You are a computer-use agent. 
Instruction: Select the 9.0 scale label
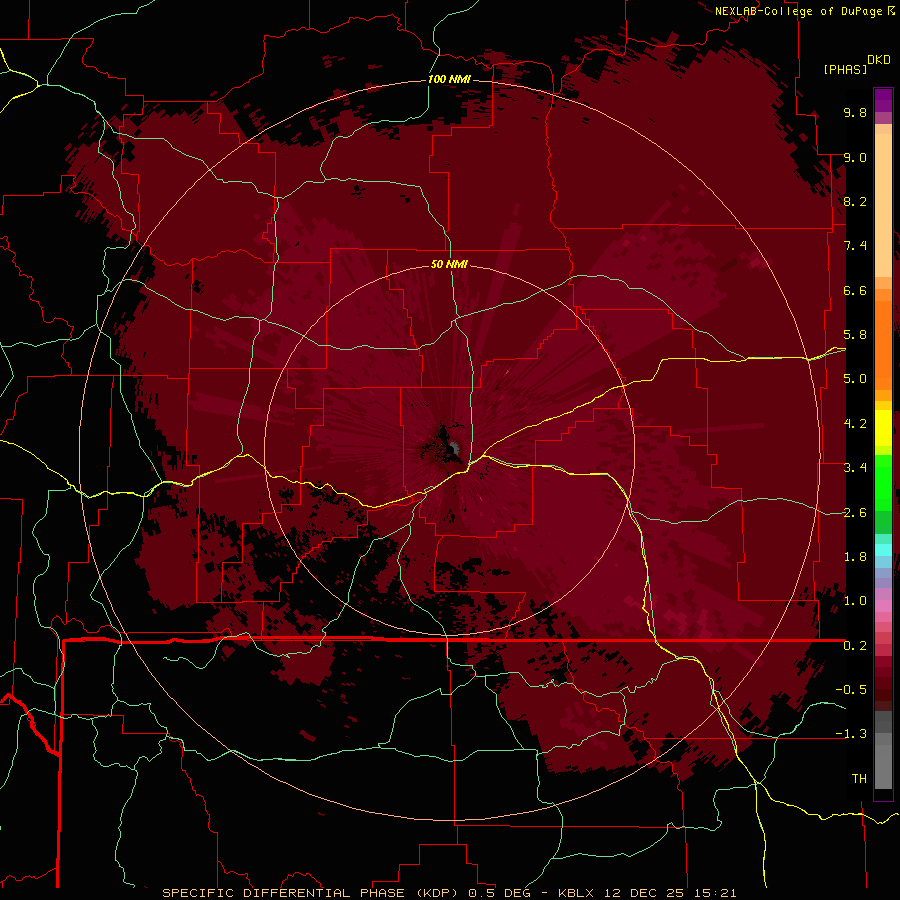click(x=855, y=157)
